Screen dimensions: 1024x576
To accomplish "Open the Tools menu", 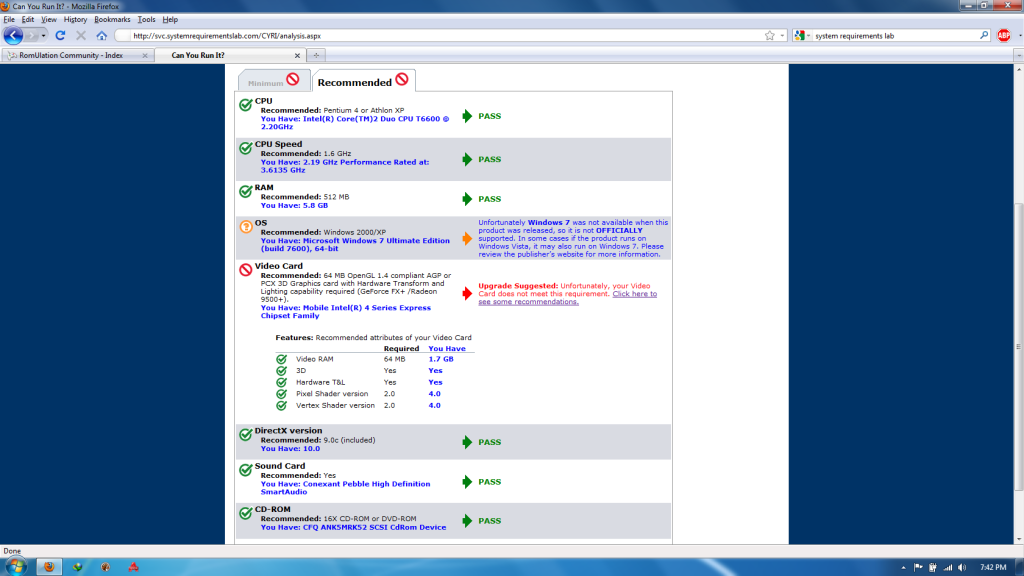I will (x=146, y=20).
